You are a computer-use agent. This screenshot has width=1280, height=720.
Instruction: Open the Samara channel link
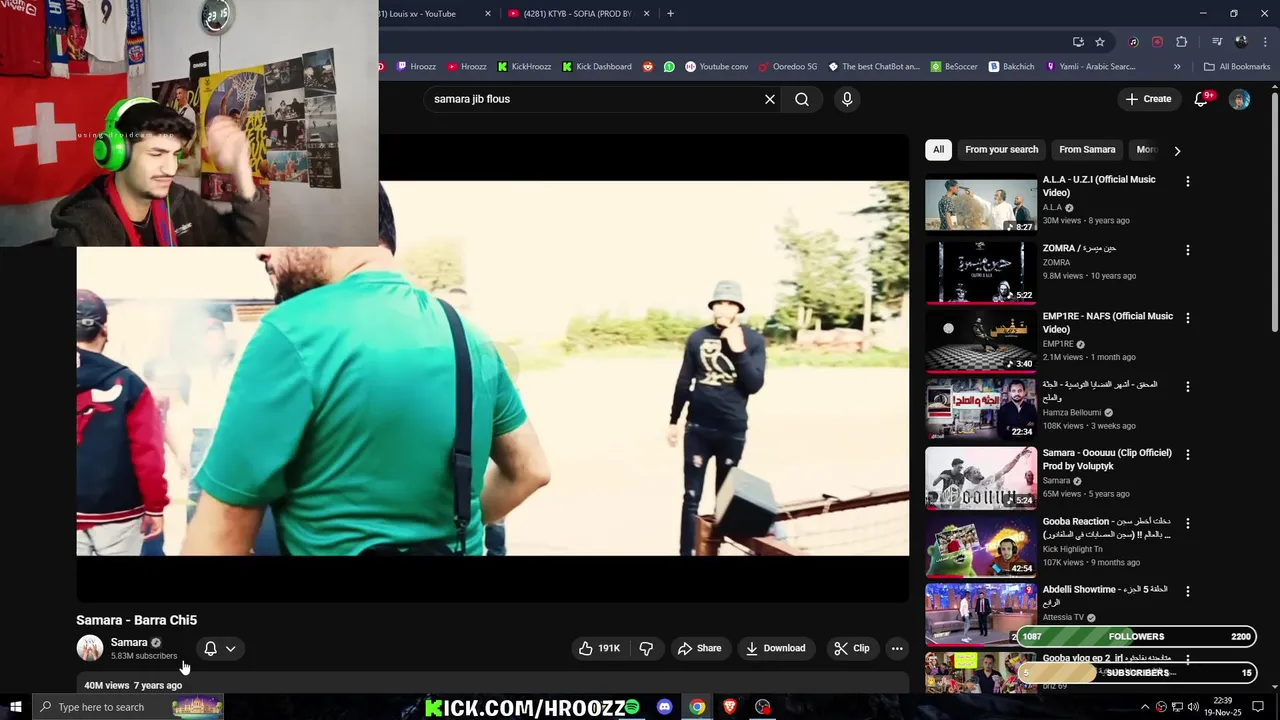pos(129,642)
